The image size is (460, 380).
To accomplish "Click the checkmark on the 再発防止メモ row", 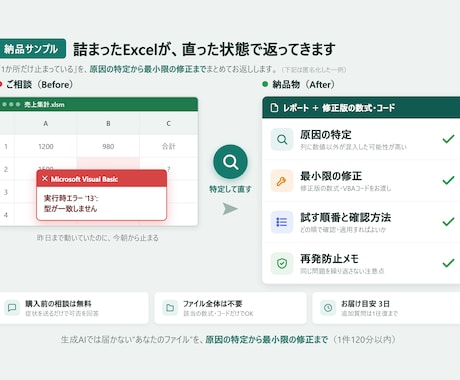I will 448,263.
